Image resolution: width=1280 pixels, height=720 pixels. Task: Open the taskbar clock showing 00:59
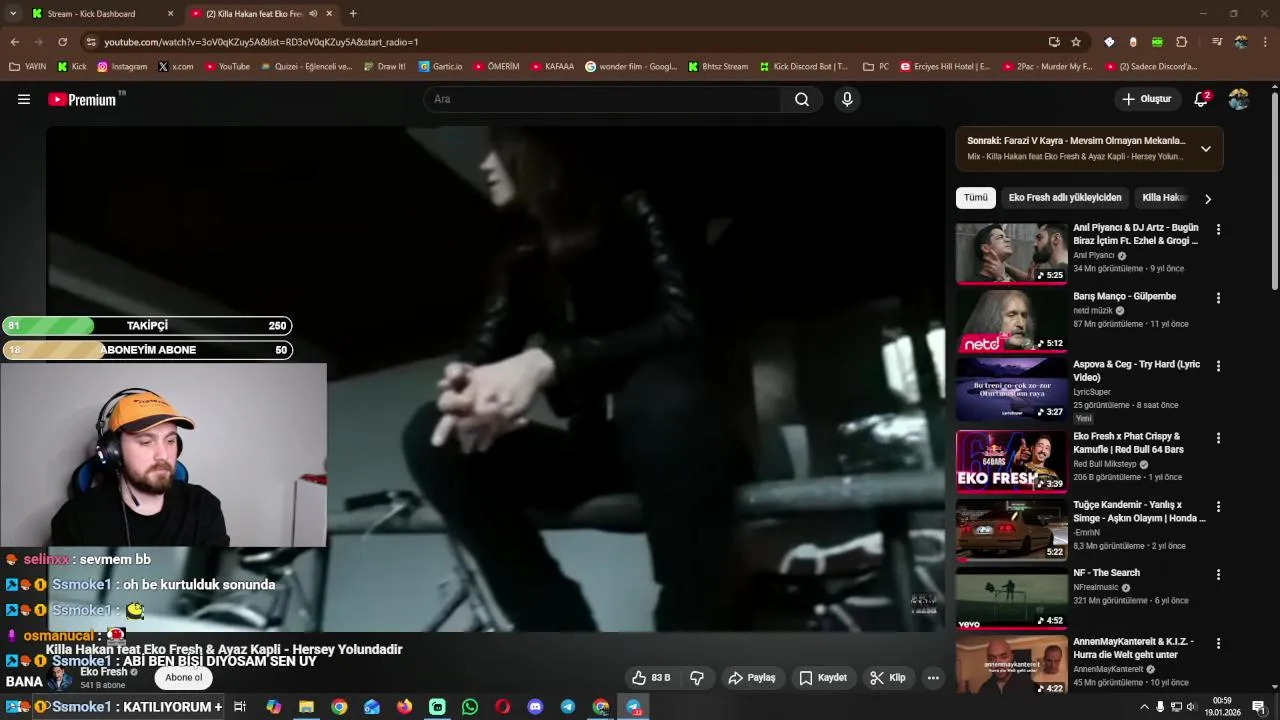click(x=1222, y=707)
